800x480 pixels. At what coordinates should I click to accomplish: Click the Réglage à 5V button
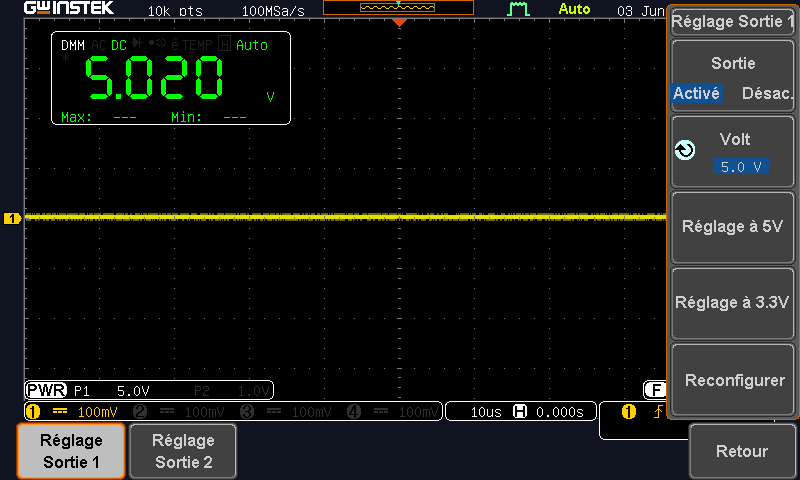pos(733,226)
